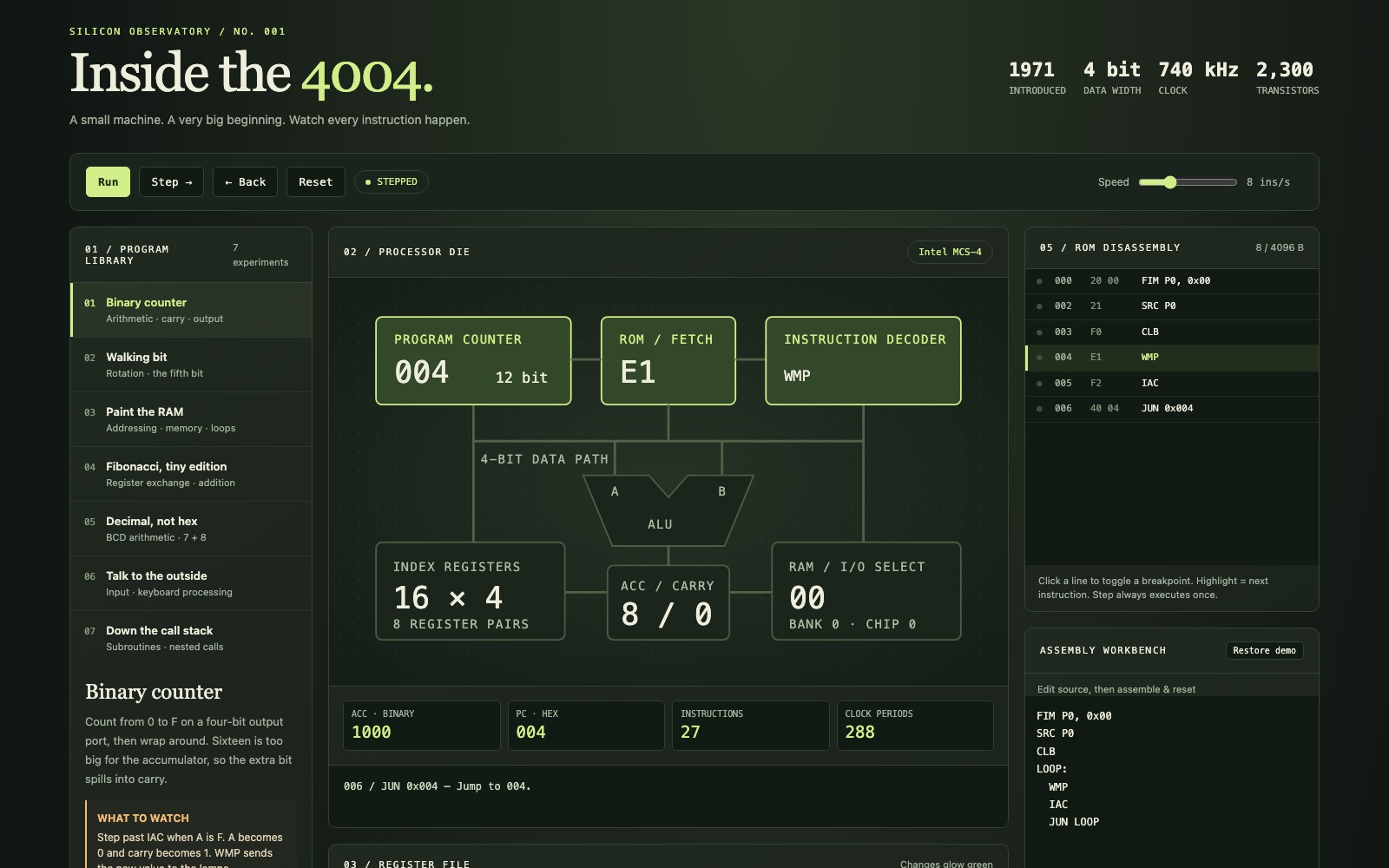
Task: Click the Step forward button
Action: 172,182
